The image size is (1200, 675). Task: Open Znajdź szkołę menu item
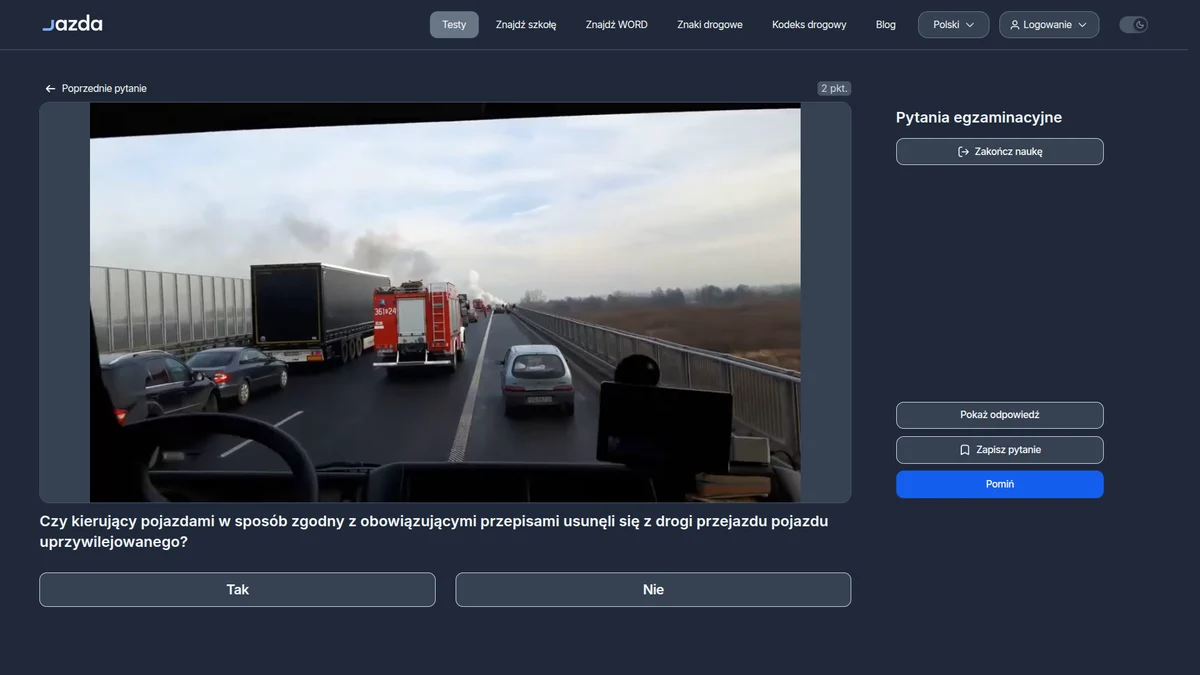526,25
